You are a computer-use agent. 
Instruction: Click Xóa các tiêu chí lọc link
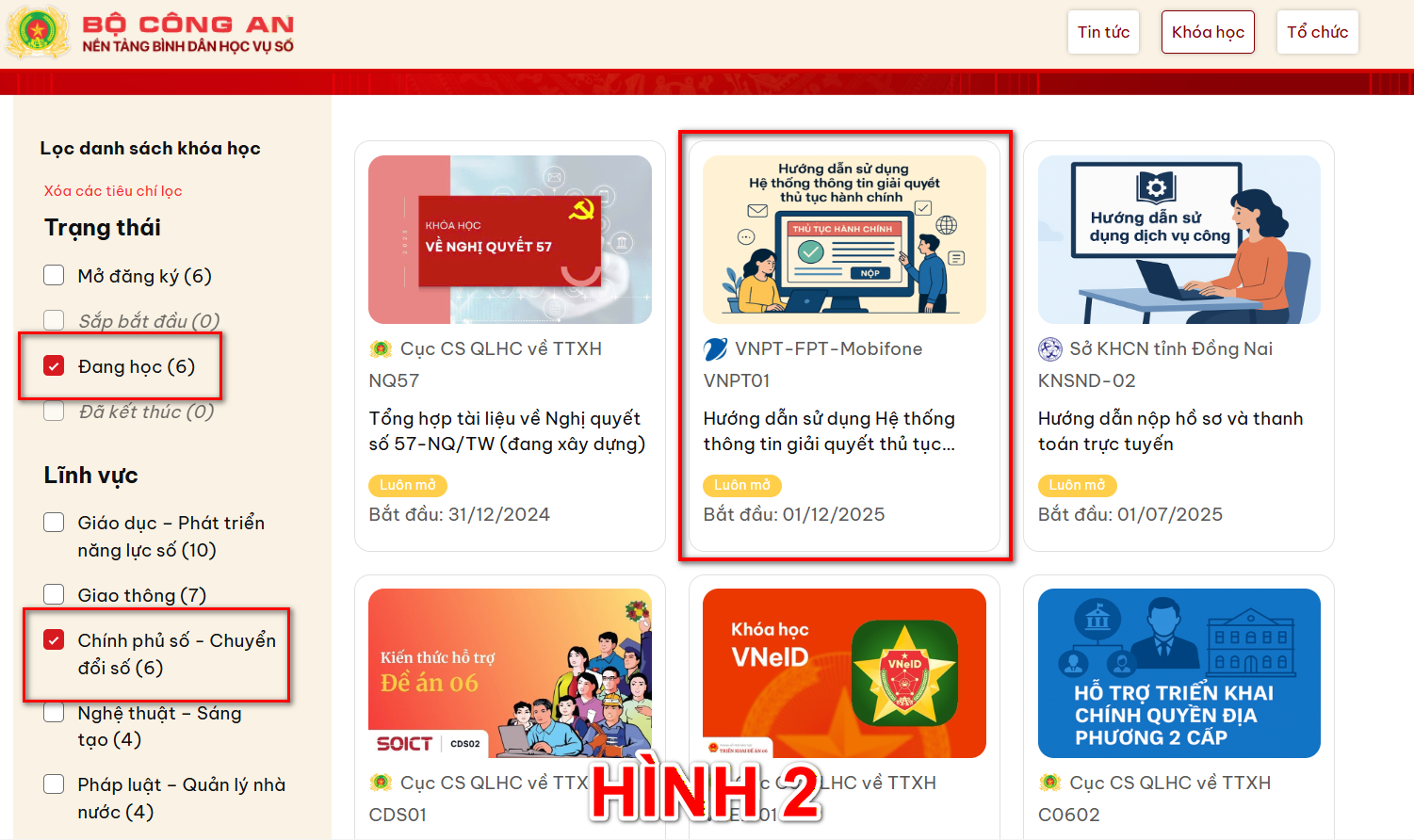(113, 191)
